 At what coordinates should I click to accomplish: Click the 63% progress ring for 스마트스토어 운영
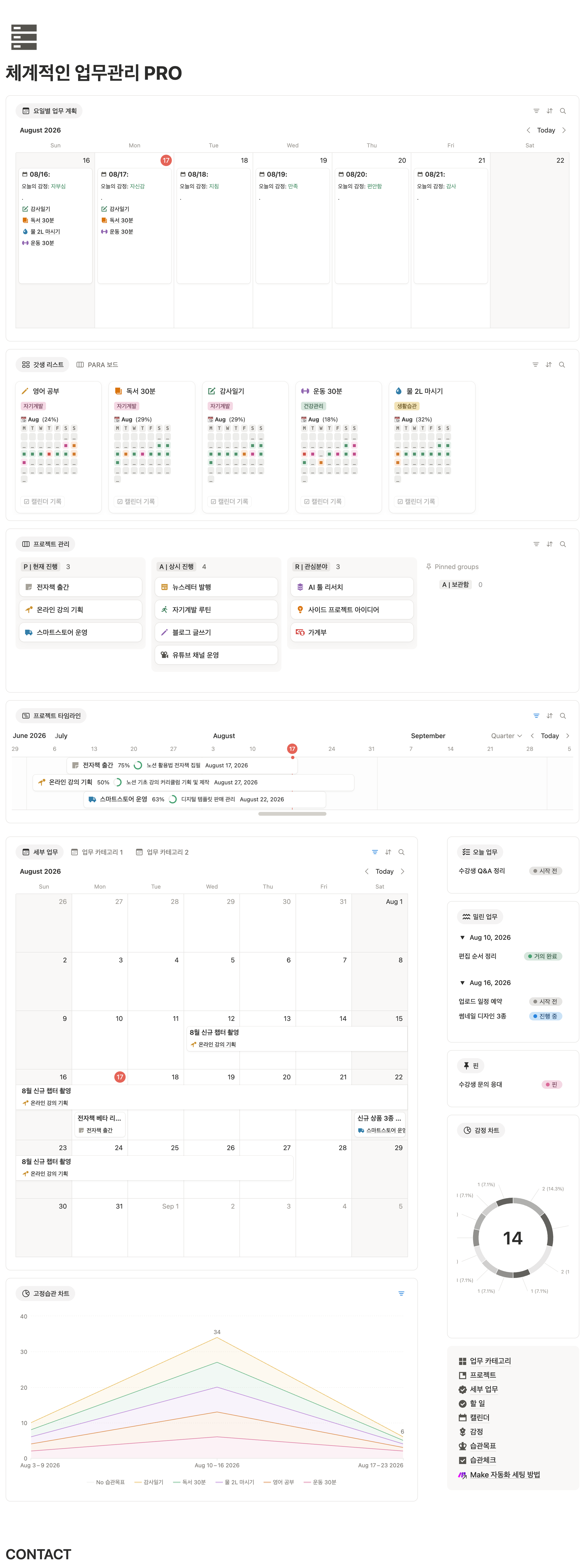[173, 799]
